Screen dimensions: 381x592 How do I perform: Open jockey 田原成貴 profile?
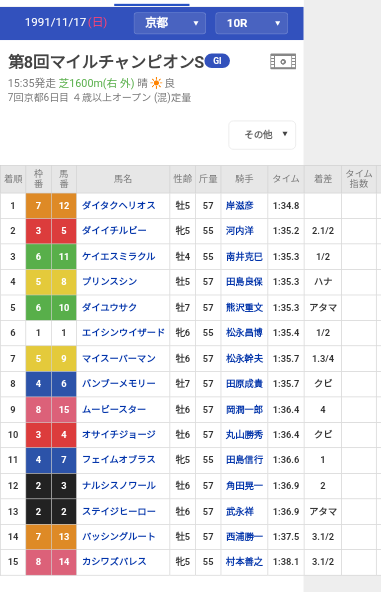click(x=244, y=384)
